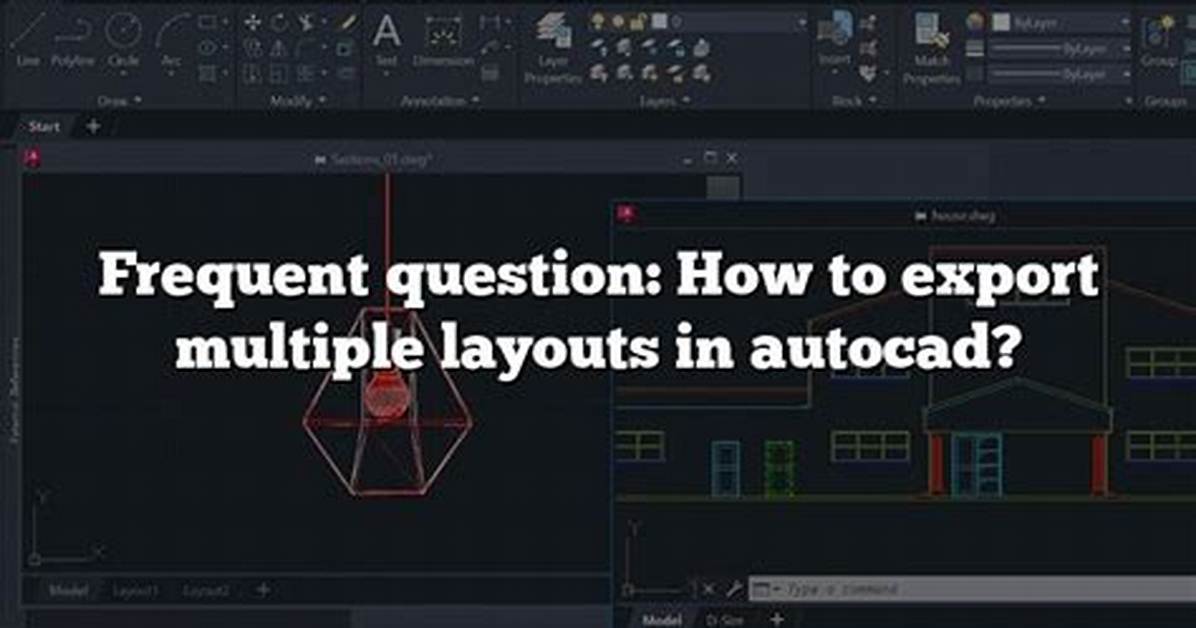Click the Erase pencil icon in Modify panel
The image size is (1196, 628).
click(346, 23)
